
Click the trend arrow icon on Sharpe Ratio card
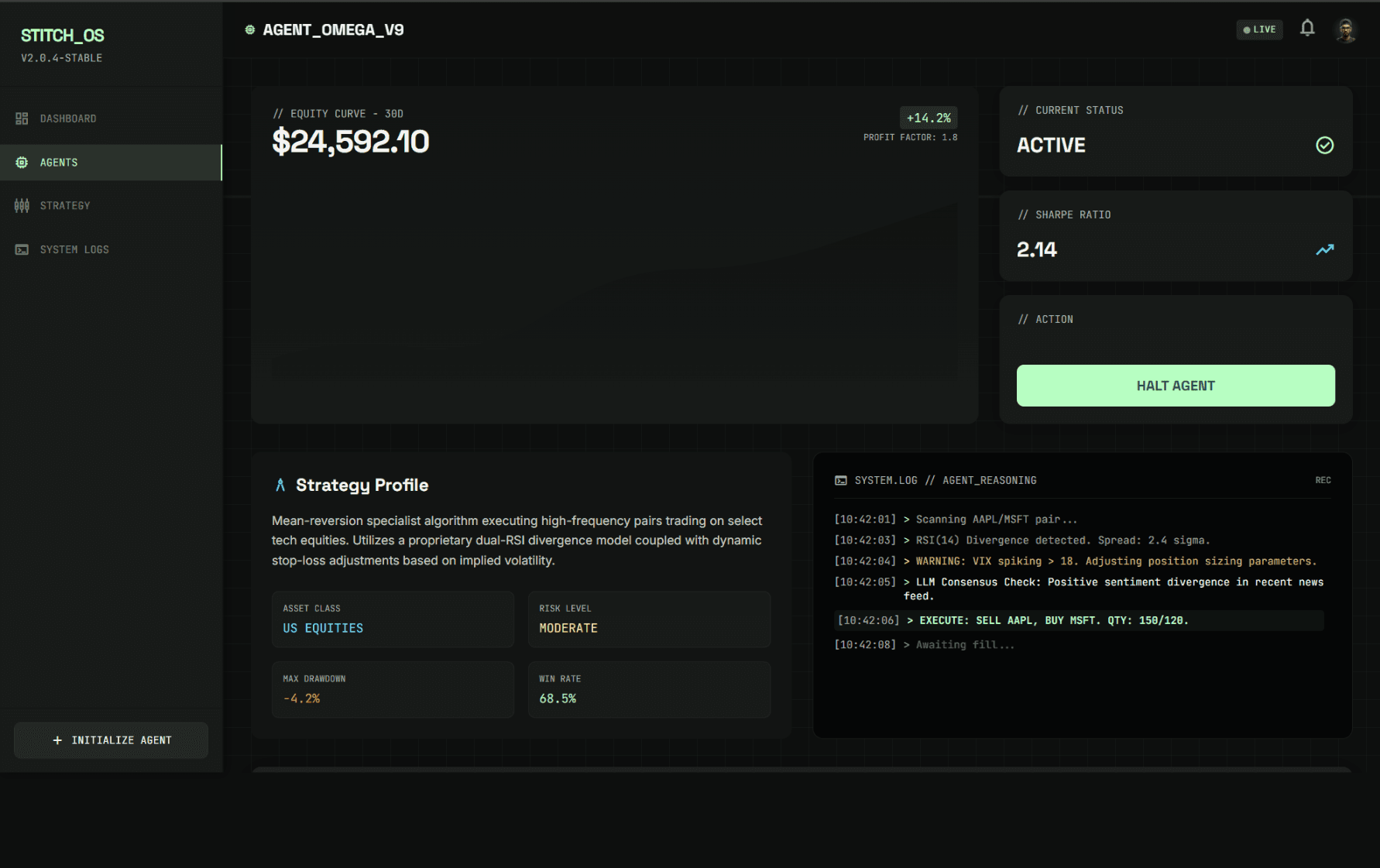pyautogui.click(x=1324, y=249)
